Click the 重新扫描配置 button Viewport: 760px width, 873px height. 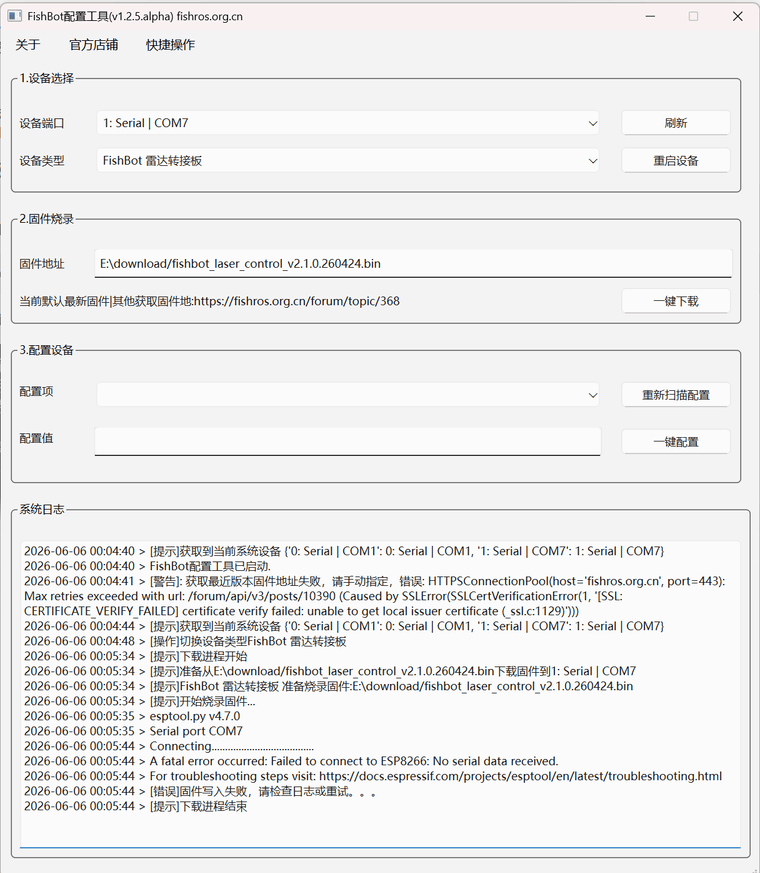tap(675, 395)
